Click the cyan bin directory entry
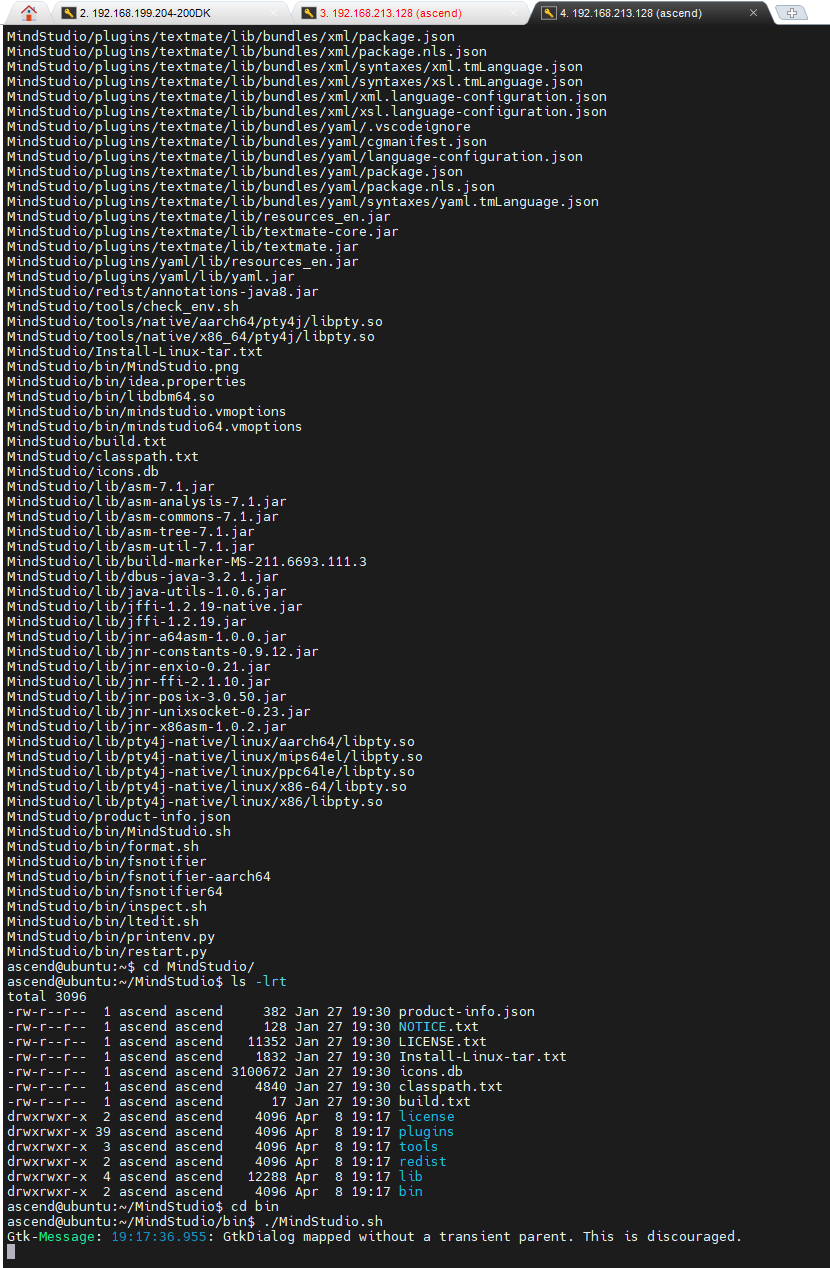830x1268 pixels. point(410,1191)
